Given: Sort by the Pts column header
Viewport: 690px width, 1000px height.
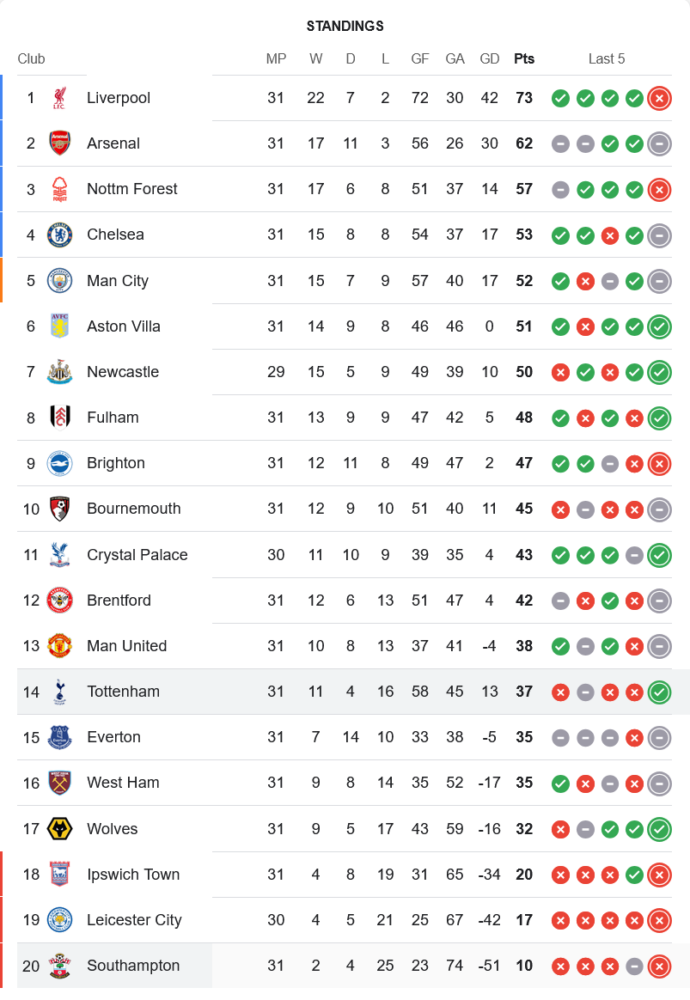Looking at the screenshot, I should (x=524, y=59).
